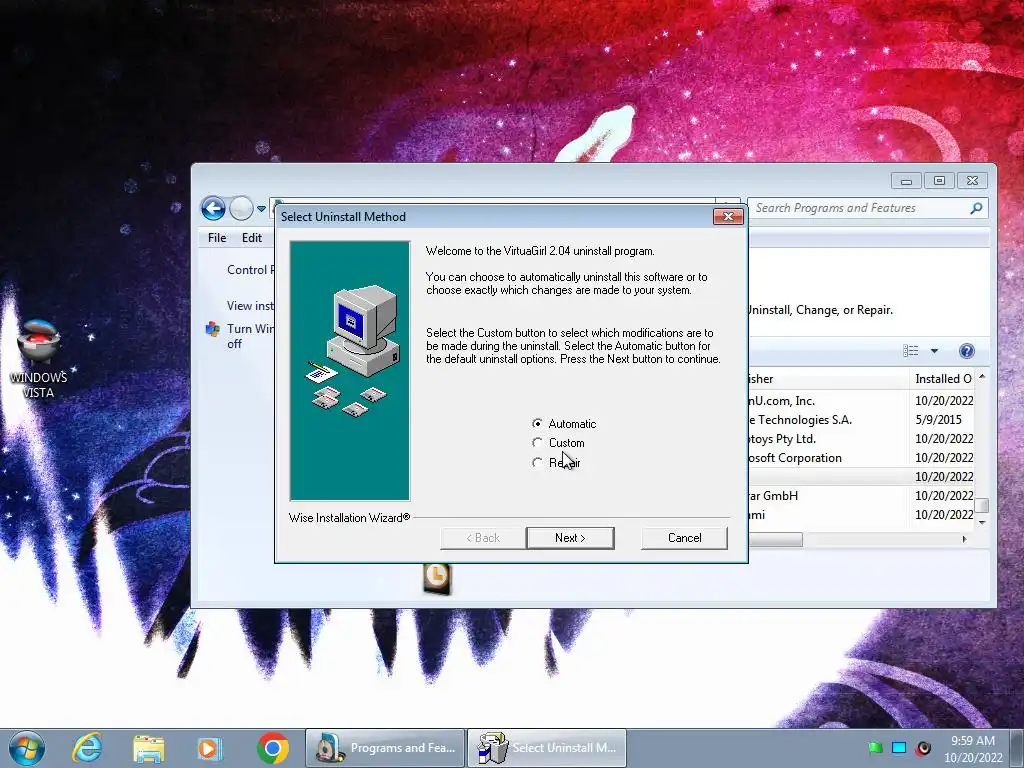Image resolution: width=1024 pixels, height=768 pixels.
Task: Click the Turn Windows features shield icon
Action: pyautogui.click(x=212, y=328)
